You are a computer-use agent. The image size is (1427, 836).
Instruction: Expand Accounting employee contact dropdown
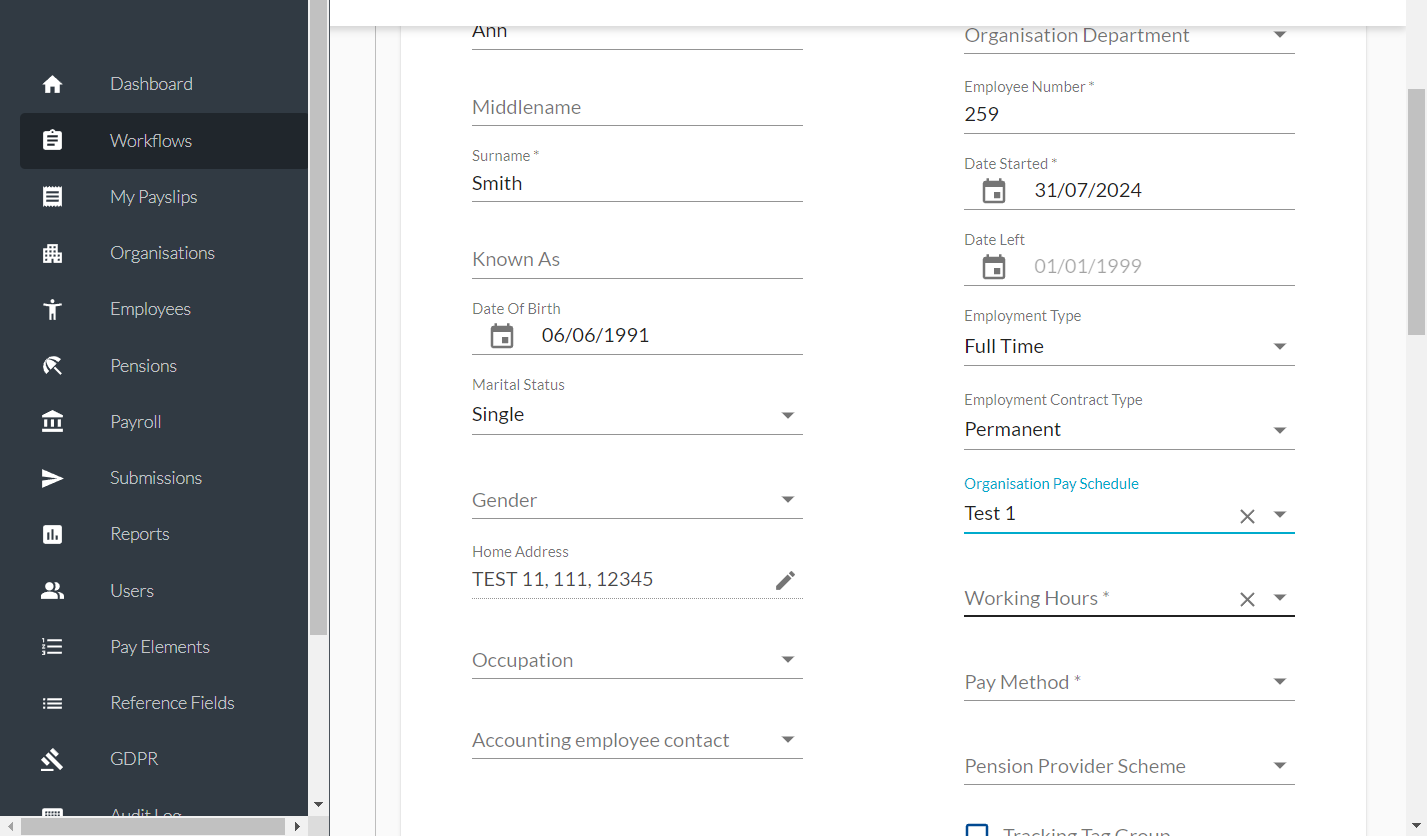pos(788,740)
